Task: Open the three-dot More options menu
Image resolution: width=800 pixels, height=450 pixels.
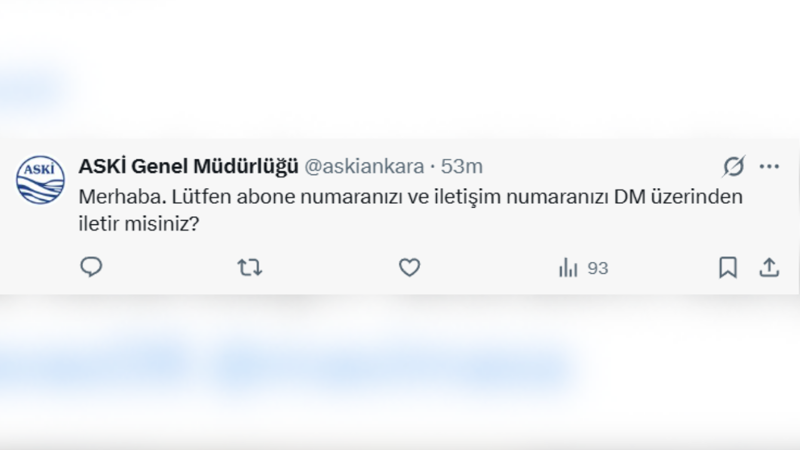Action: [x=769, y=165]
